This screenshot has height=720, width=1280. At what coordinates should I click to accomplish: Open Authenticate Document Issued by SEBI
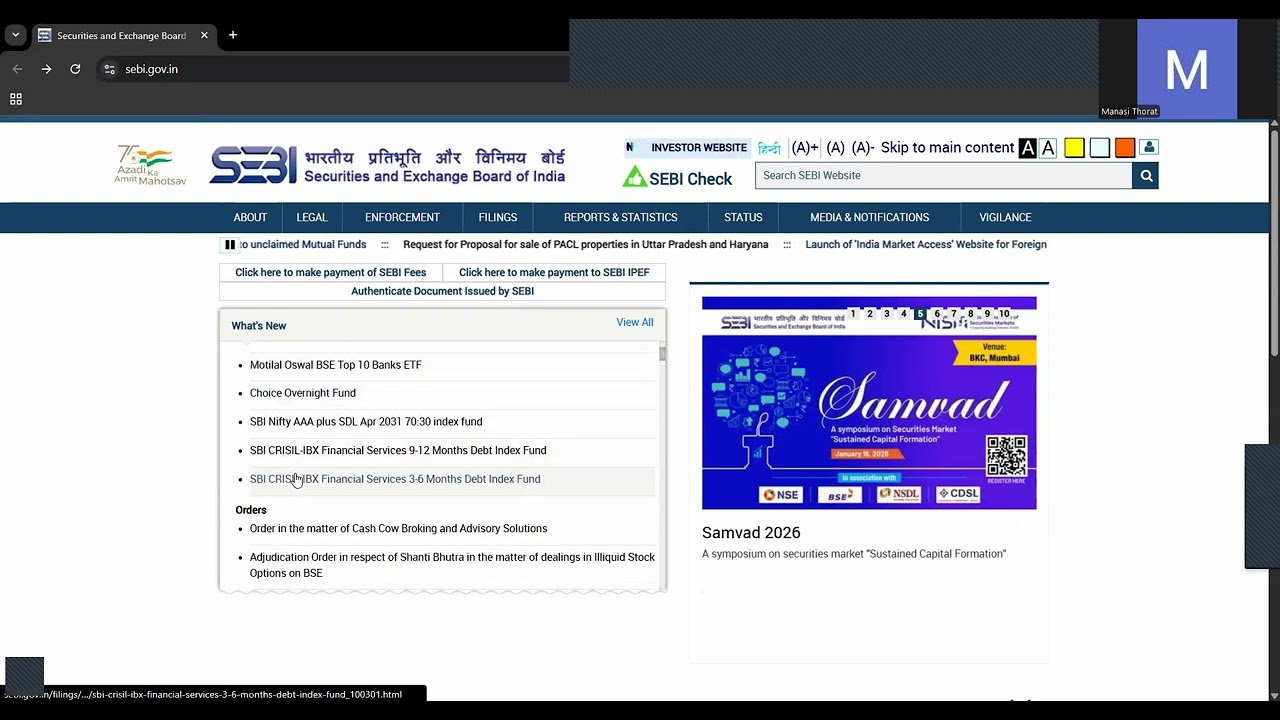pyautogui.click(x=442, y=291)
